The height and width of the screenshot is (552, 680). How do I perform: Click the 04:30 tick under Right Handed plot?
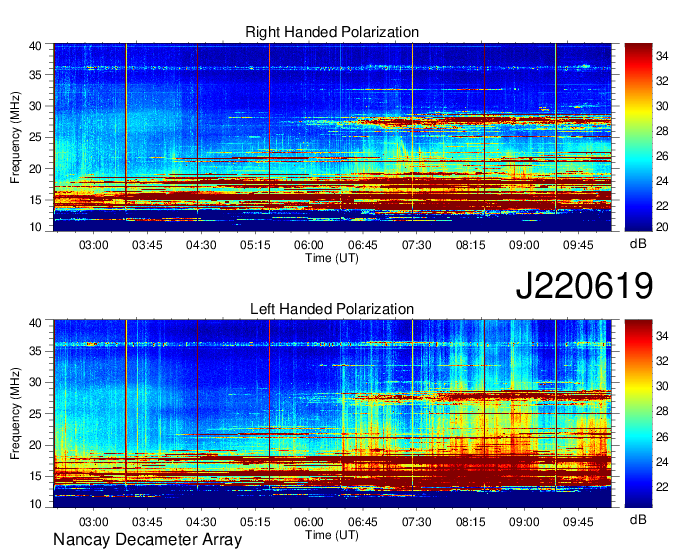point(201,245)
